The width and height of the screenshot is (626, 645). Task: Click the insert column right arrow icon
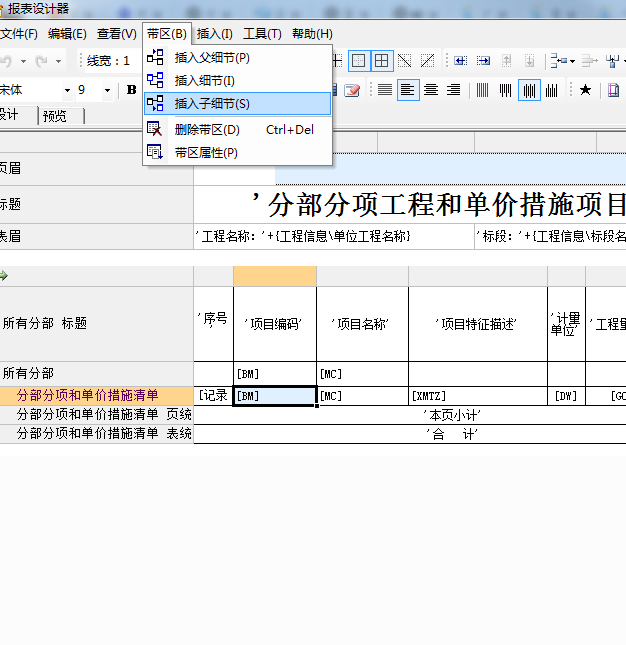(x=483, y=61)
